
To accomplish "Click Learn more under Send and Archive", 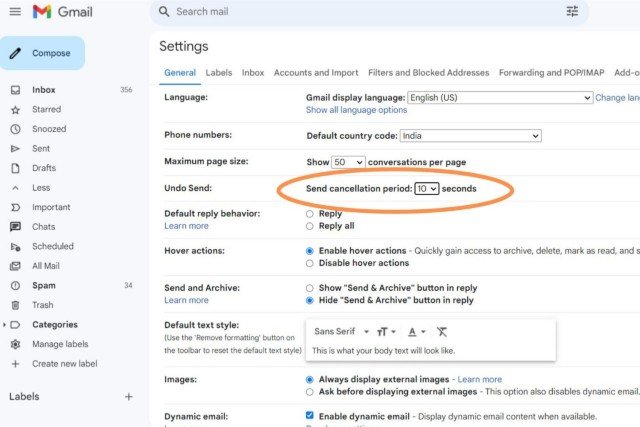I will click(x=186, y=300).
